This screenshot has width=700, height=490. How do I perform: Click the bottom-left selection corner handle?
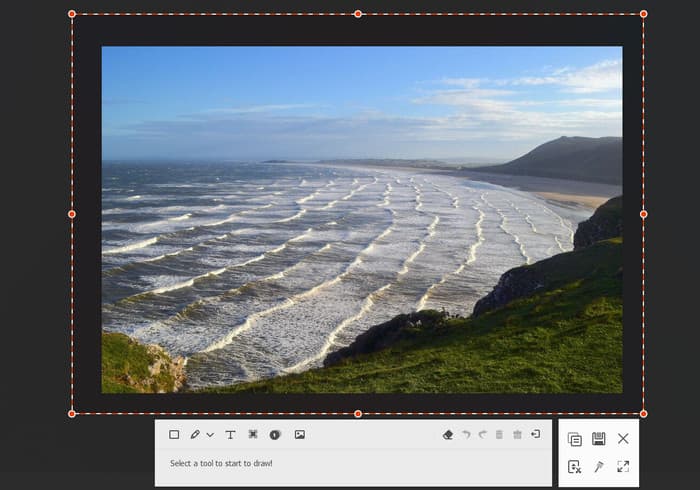tap(72, 414)
